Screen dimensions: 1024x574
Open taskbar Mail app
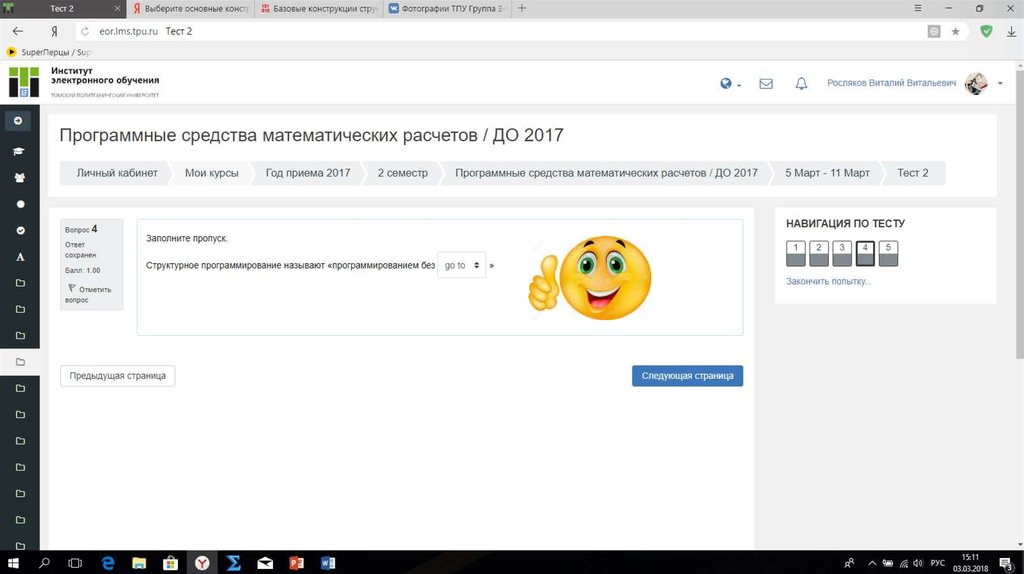coord(265,562)
